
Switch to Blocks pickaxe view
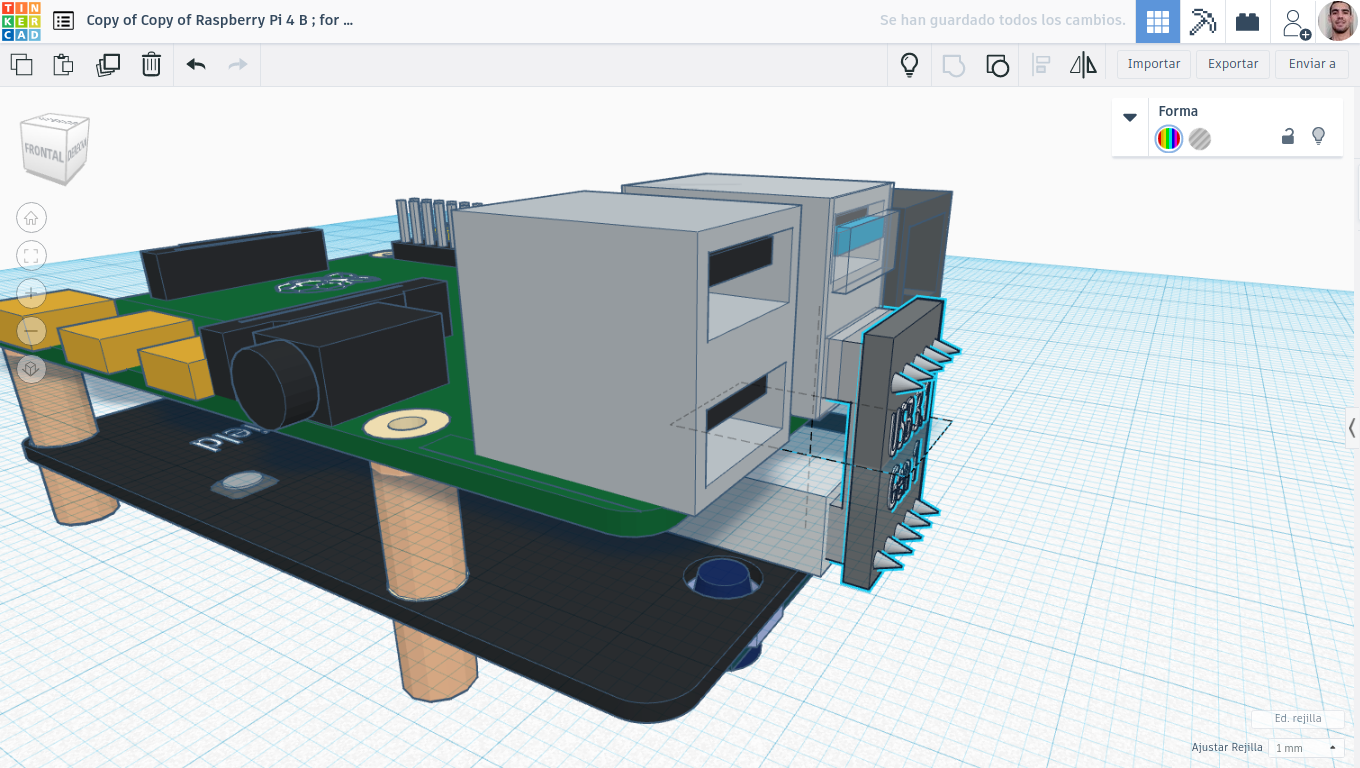[1202, 21]
